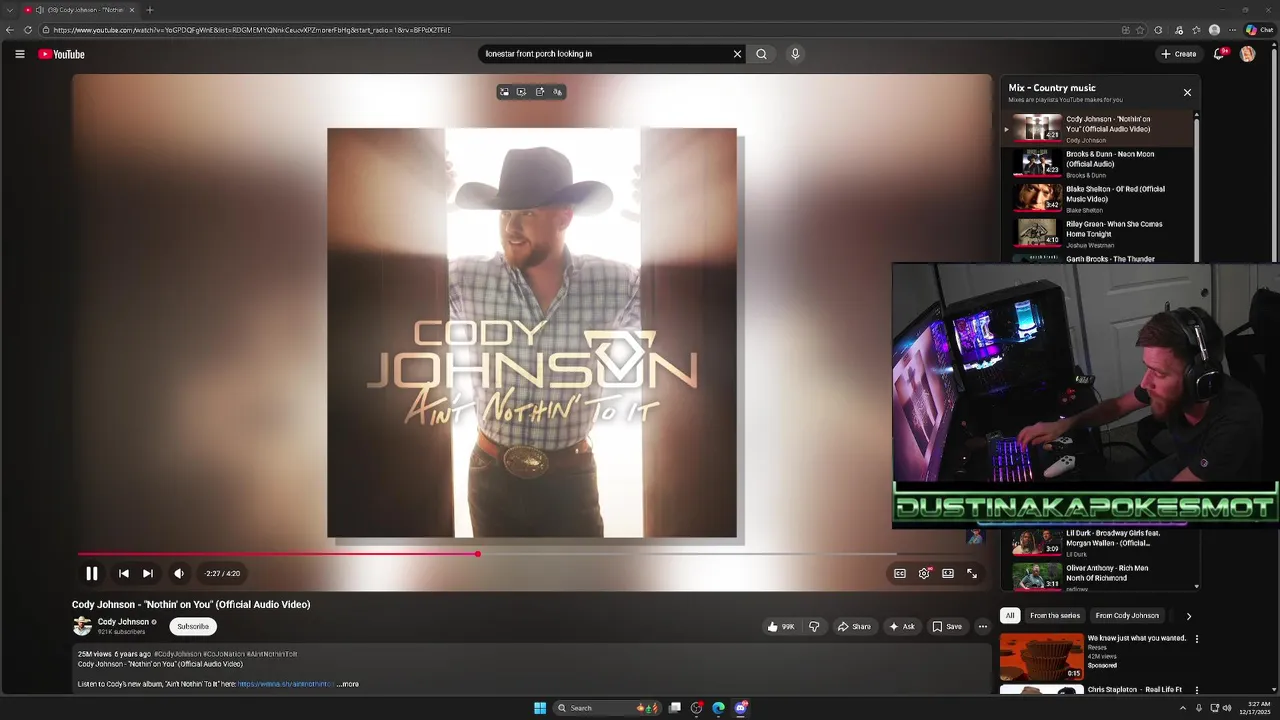Screen dimensions: 1280x720
Task: Open the Share dialog
Action: [854, 626]
